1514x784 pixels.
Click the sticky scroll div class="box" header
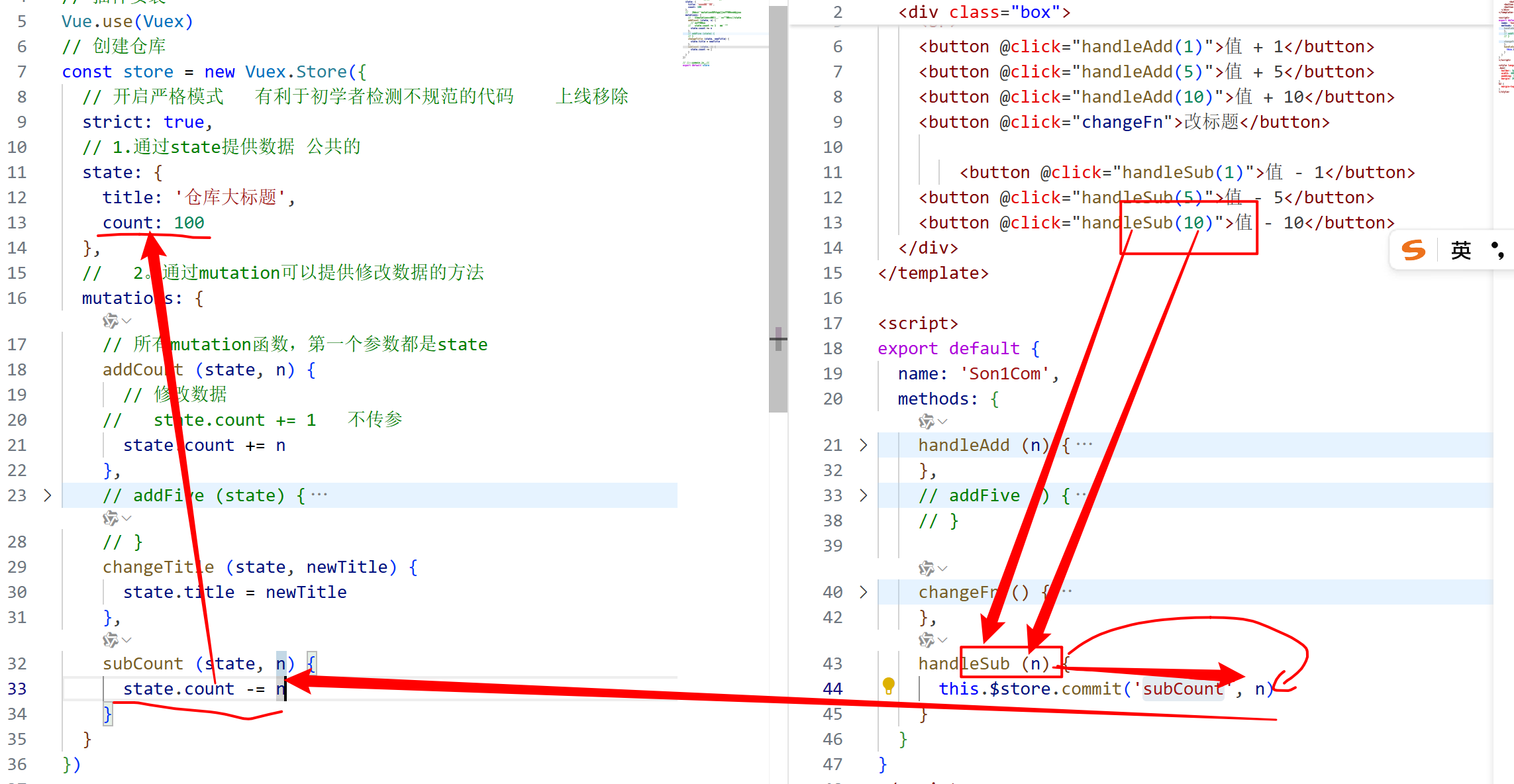(984, 12)
